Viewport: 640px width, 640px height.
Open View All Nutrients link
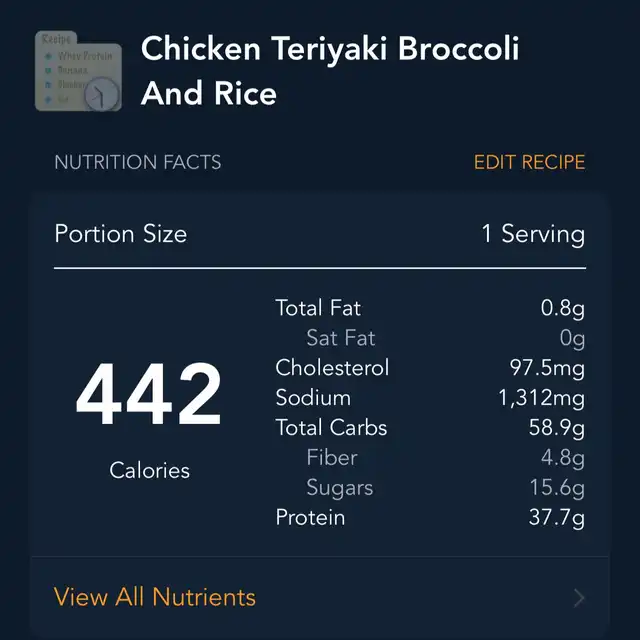155,597
